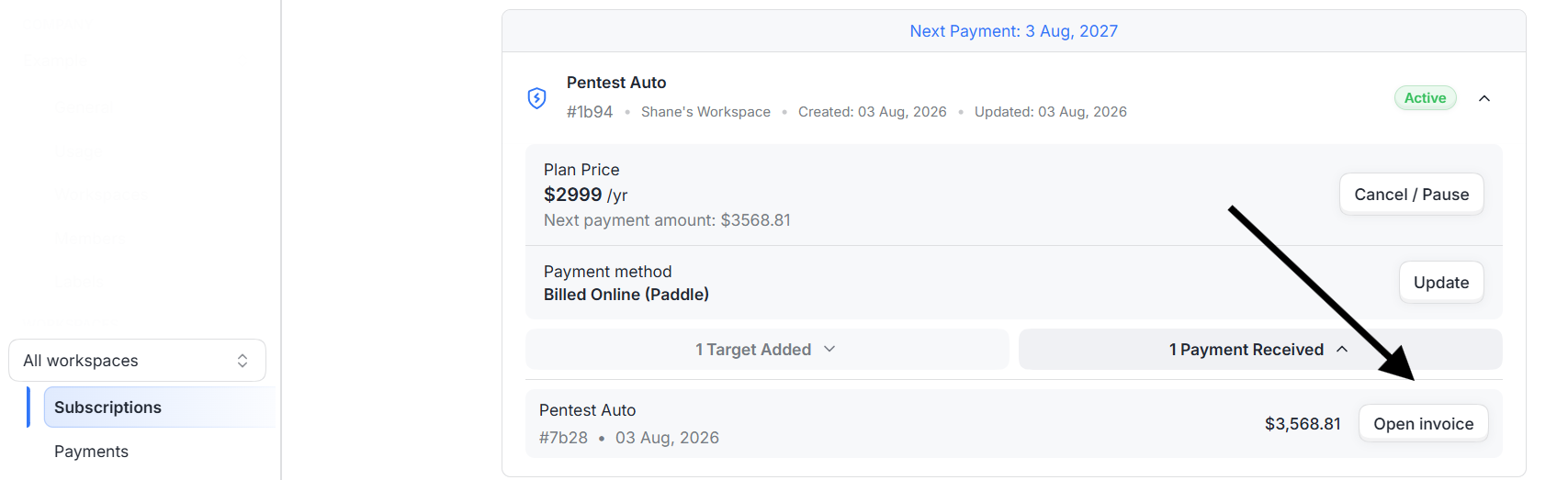Viewport: 1568px width, 480px height.
Task: Click the Pentest Auto payment row title
Action: coord(587,410)
